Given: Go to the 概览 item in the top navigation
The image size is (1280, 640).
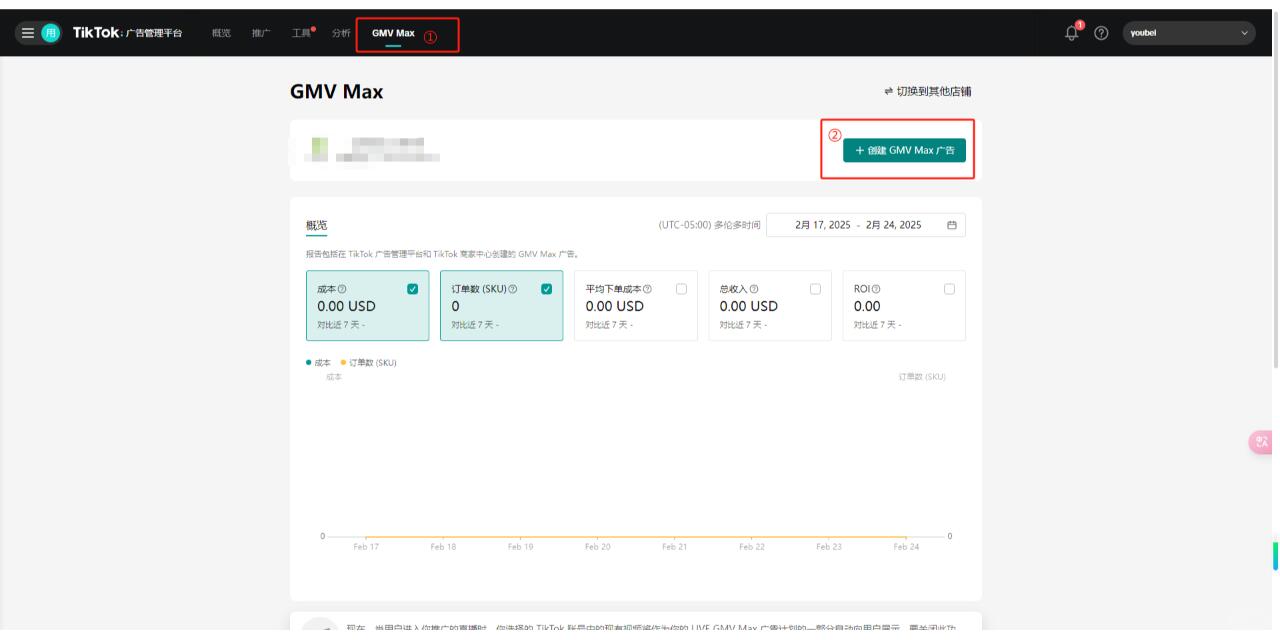Looking at the screenshot, I should pos(220,34).
